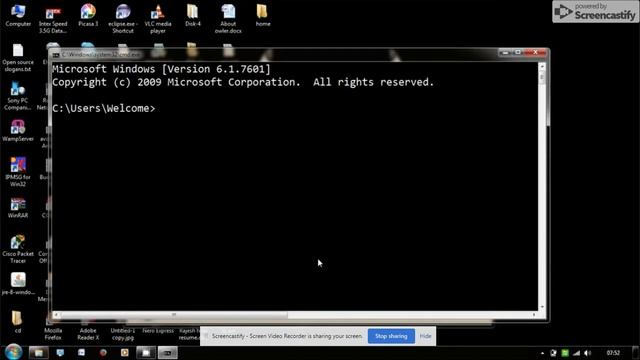Click the Hide link in Screencastify bar
The height and width of the screenshot is (360, 640).
click(x=425, y=336)
